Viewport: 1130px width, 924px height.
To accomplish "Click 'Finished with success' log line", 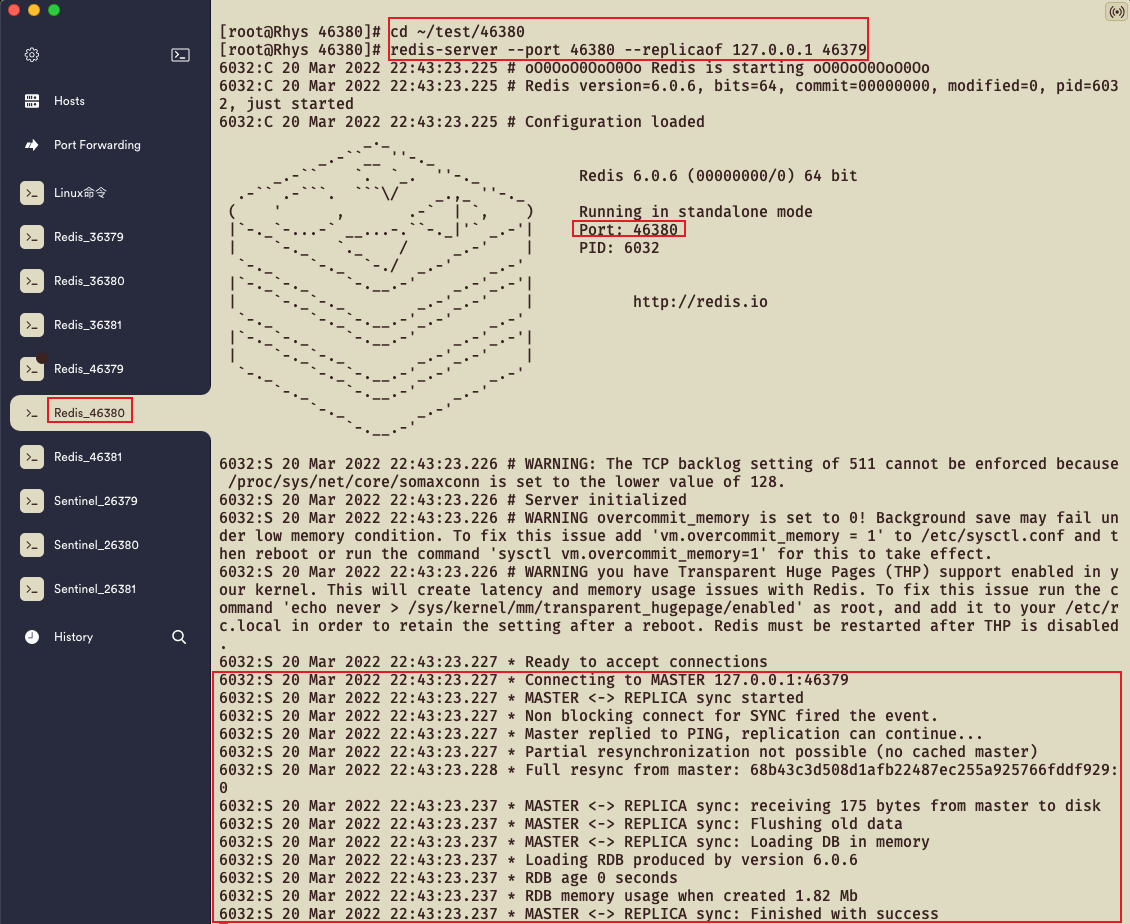I will (x=579, y=914).
